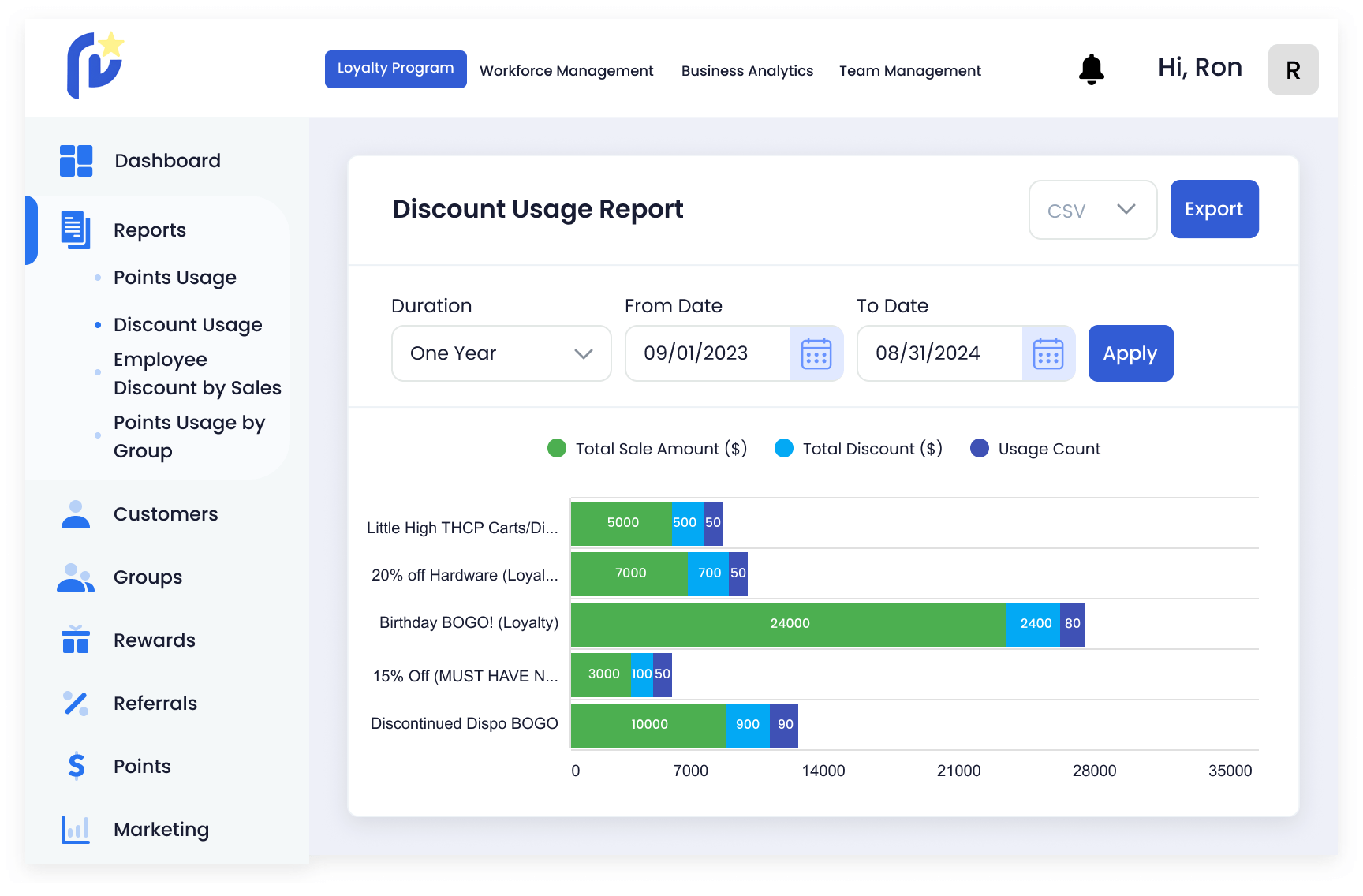This screenshot has height=896, width=1363.
Task: Click the Rewards gift icon
Action: click(x=76, y=639)
